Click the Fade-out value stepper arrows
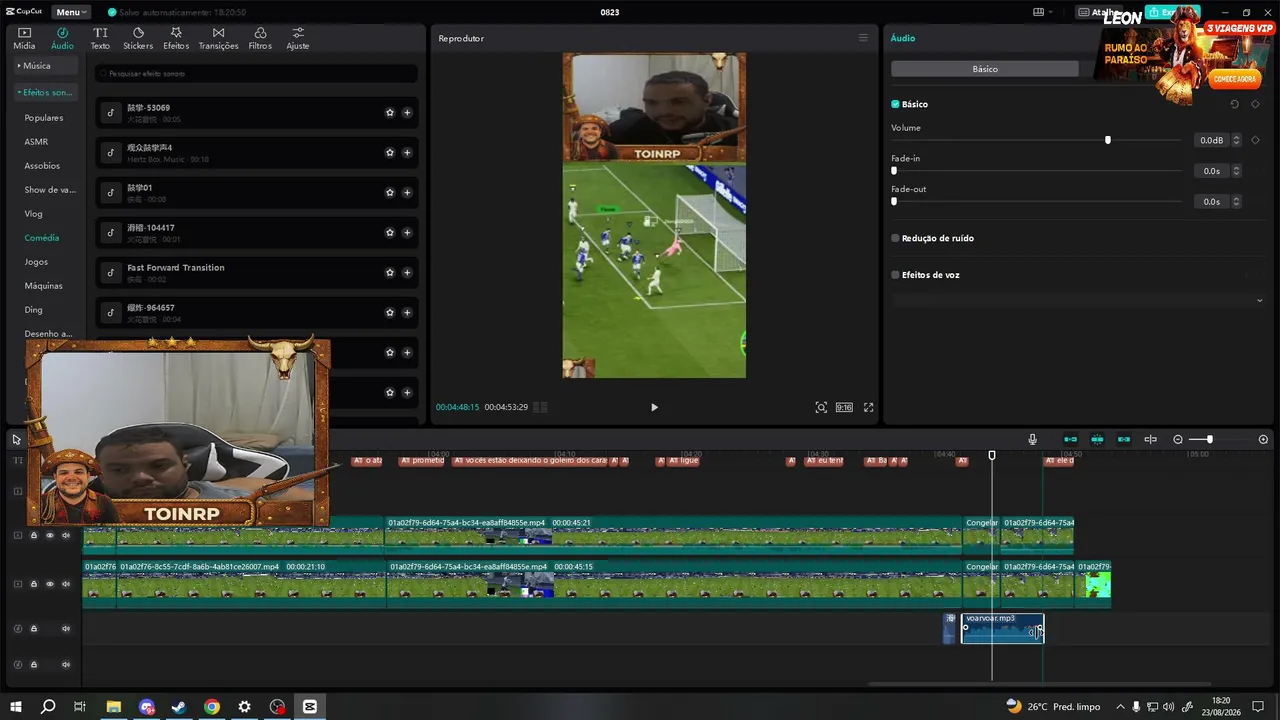The width and height of the screenshot is (1280, 720). coord(1236,201)
